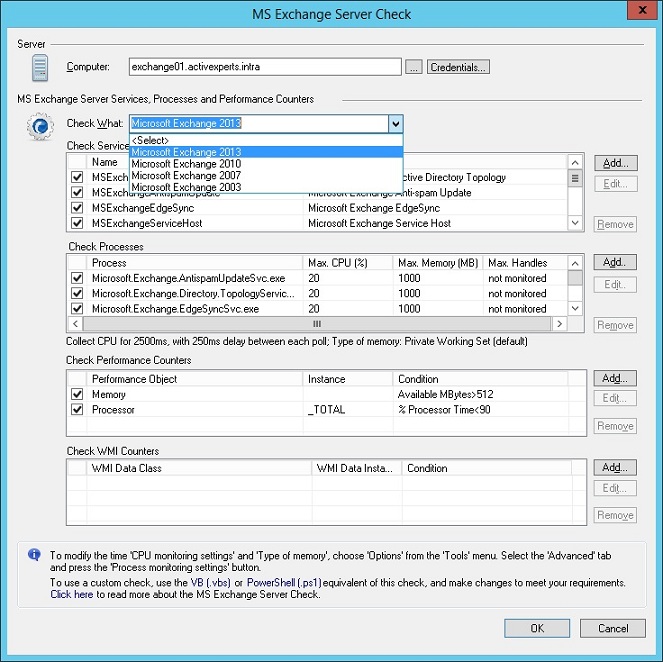Click the Computer name input field
This screenshot has width=663, height=662.
pos(265,67)
